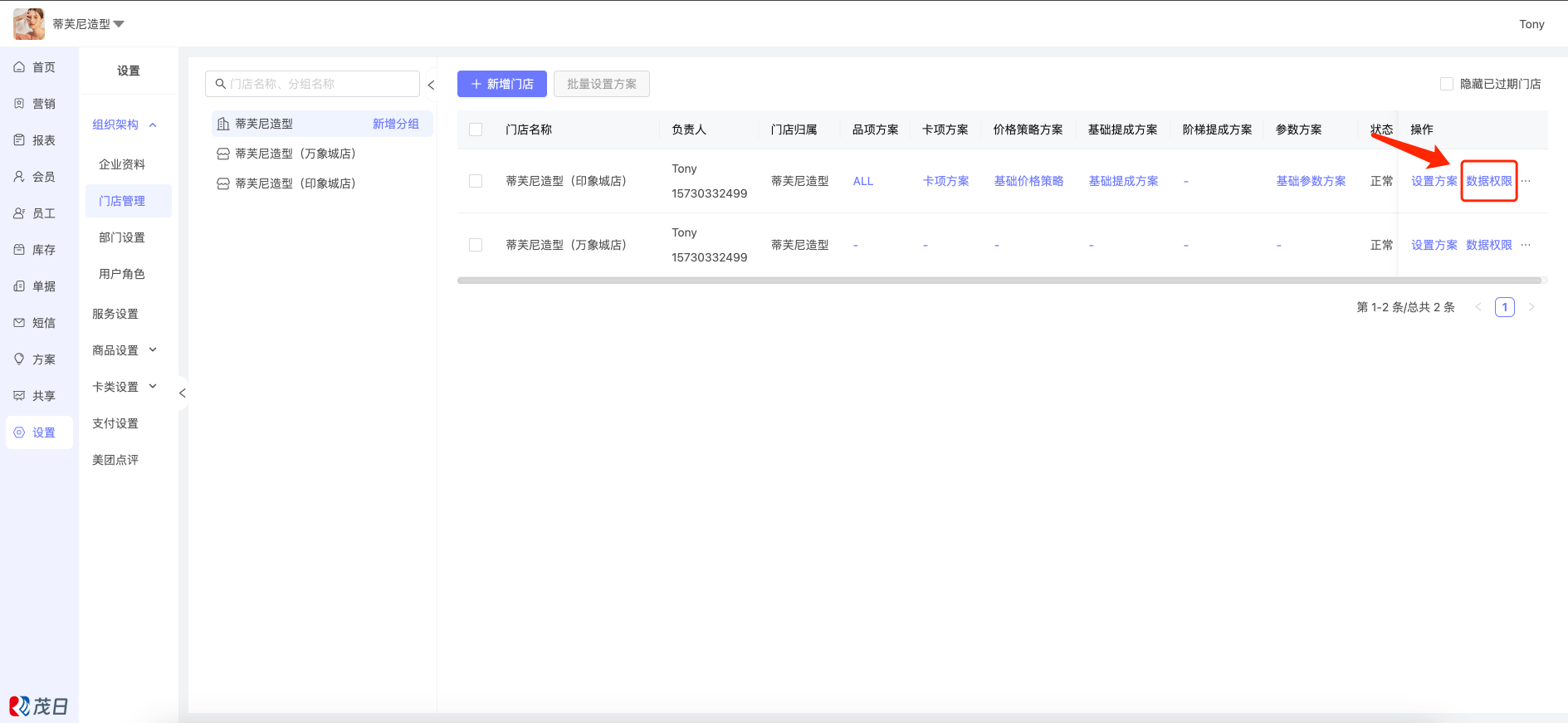
Task: Click 数据权限 link for 印象城店 row
Action: [1489, 181]
